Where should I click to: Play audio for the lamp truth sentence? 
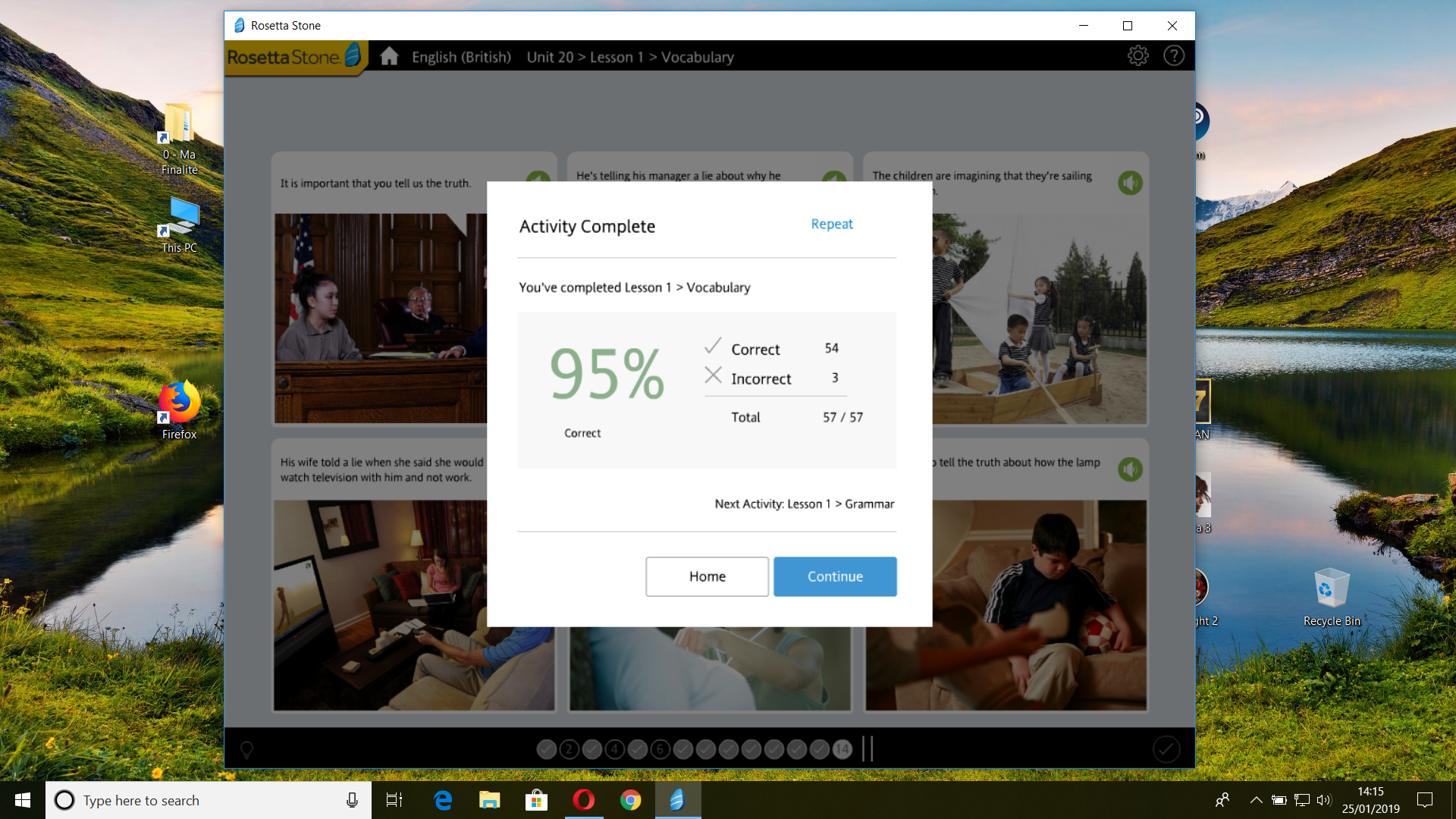pos(1130,469)
